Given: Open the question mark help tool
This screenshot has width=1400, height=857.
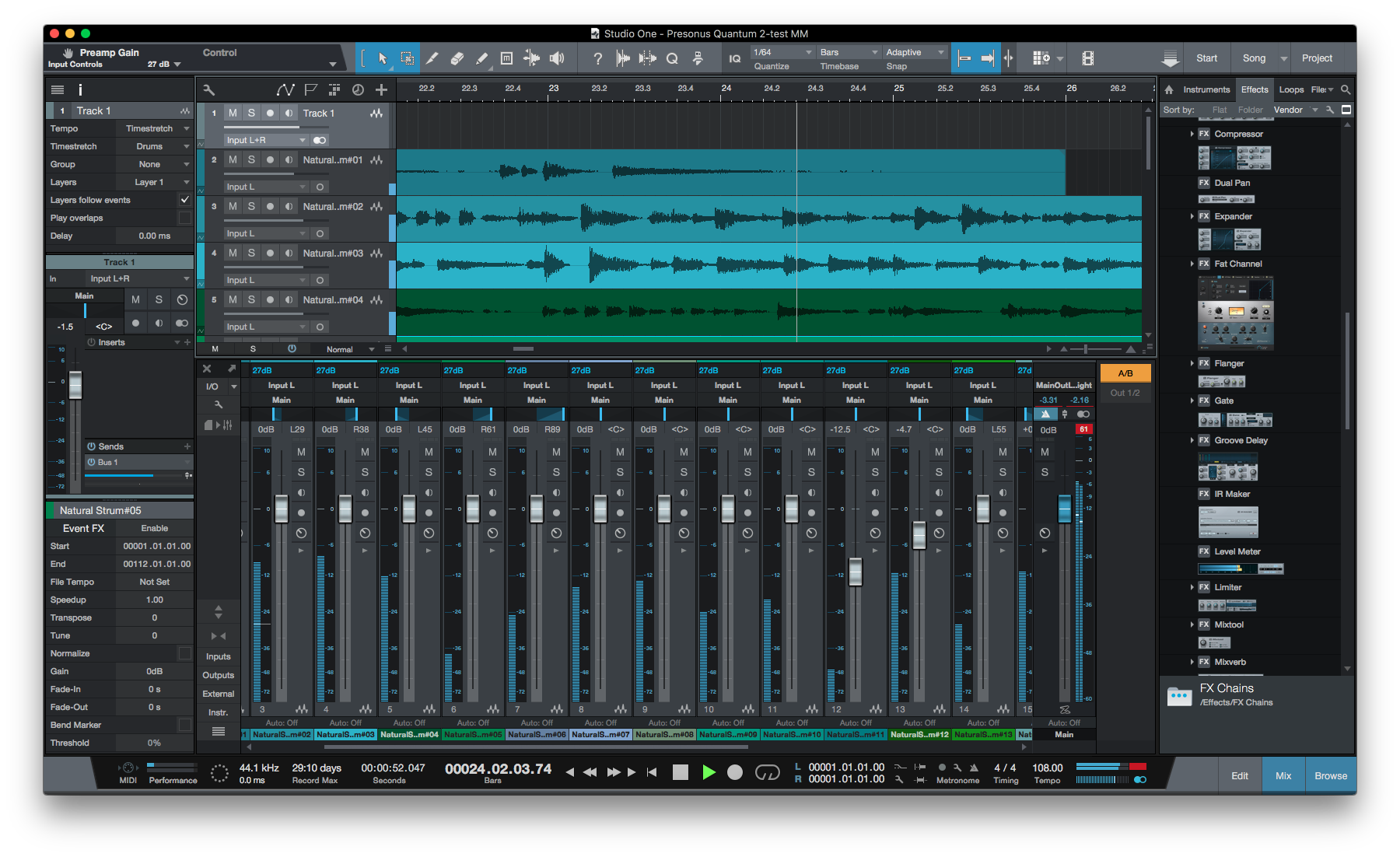Looking at the screenshot, I should [597, 58].
